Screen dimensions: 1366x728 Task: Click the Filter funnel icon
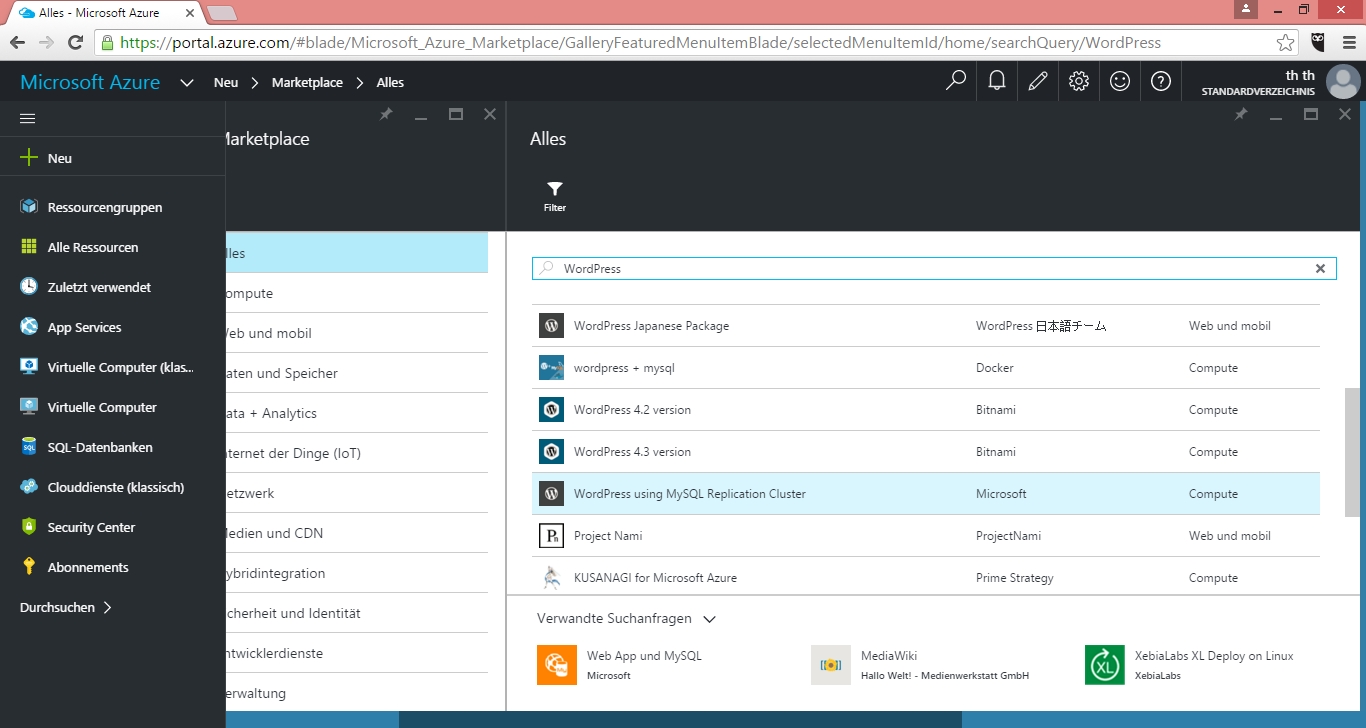click(x=555, y=189)
